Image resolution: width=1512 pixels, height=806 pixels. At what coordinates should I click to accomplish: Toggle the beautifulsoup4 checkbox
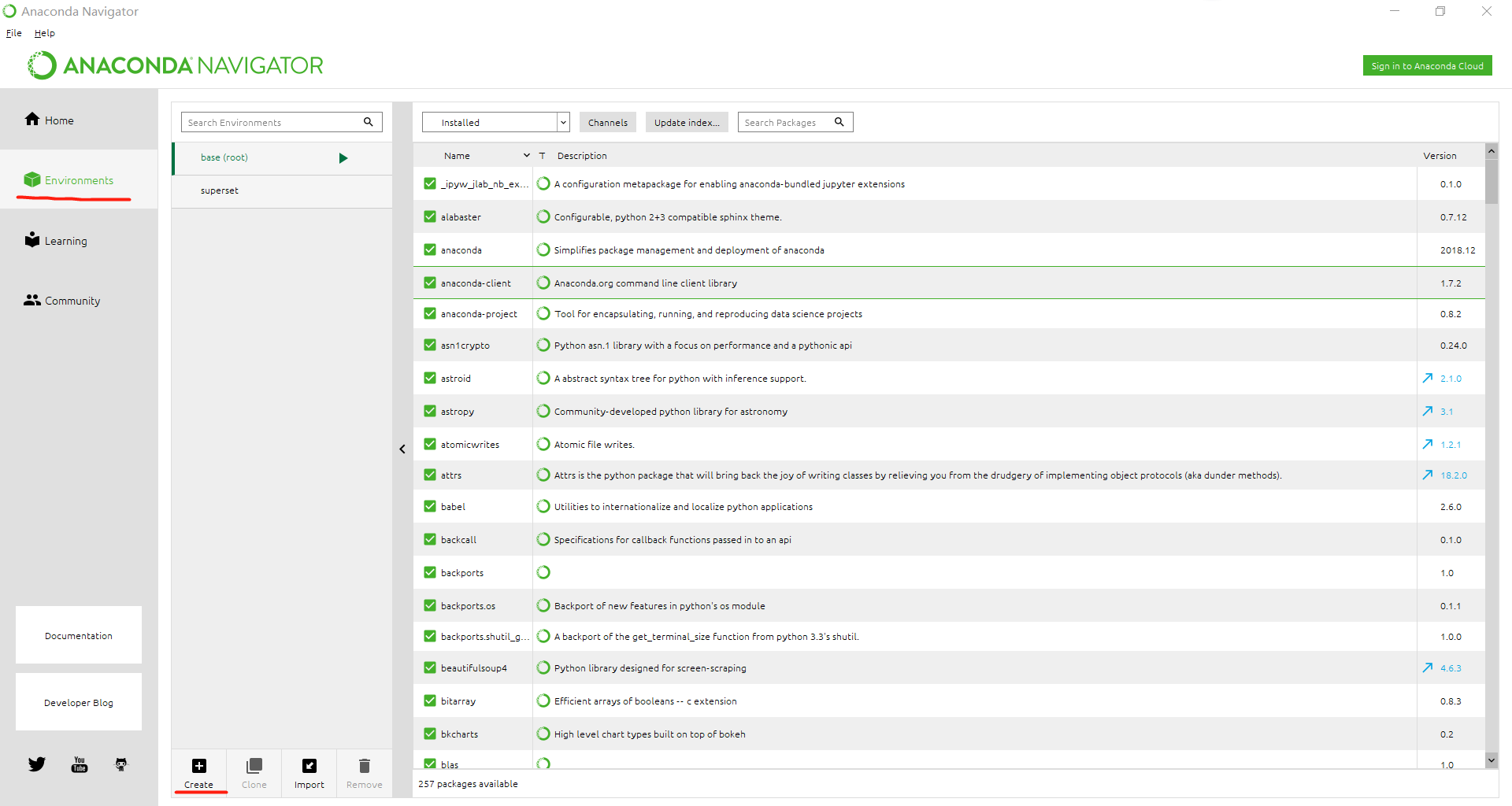click(430, 667)
